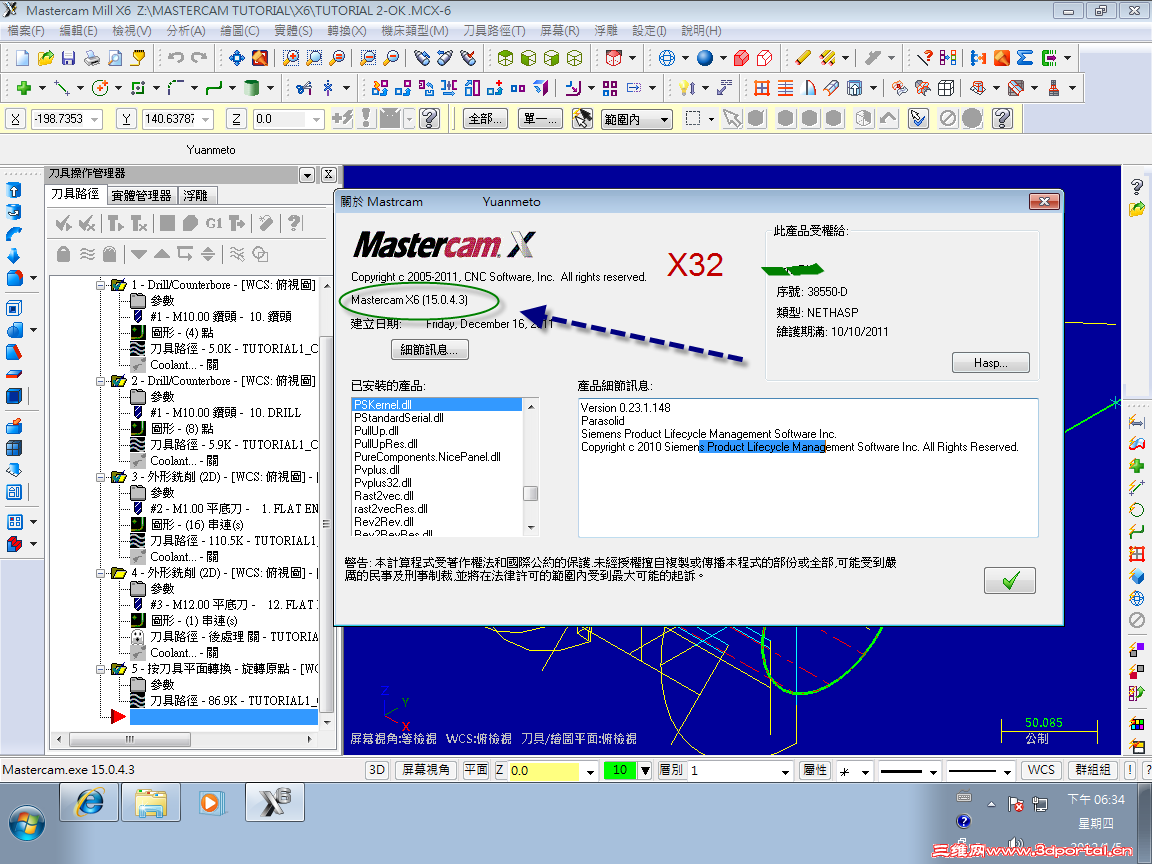Click the Undo arrow icon
This screenshot has width=1152, height=864.
[176, 57]
